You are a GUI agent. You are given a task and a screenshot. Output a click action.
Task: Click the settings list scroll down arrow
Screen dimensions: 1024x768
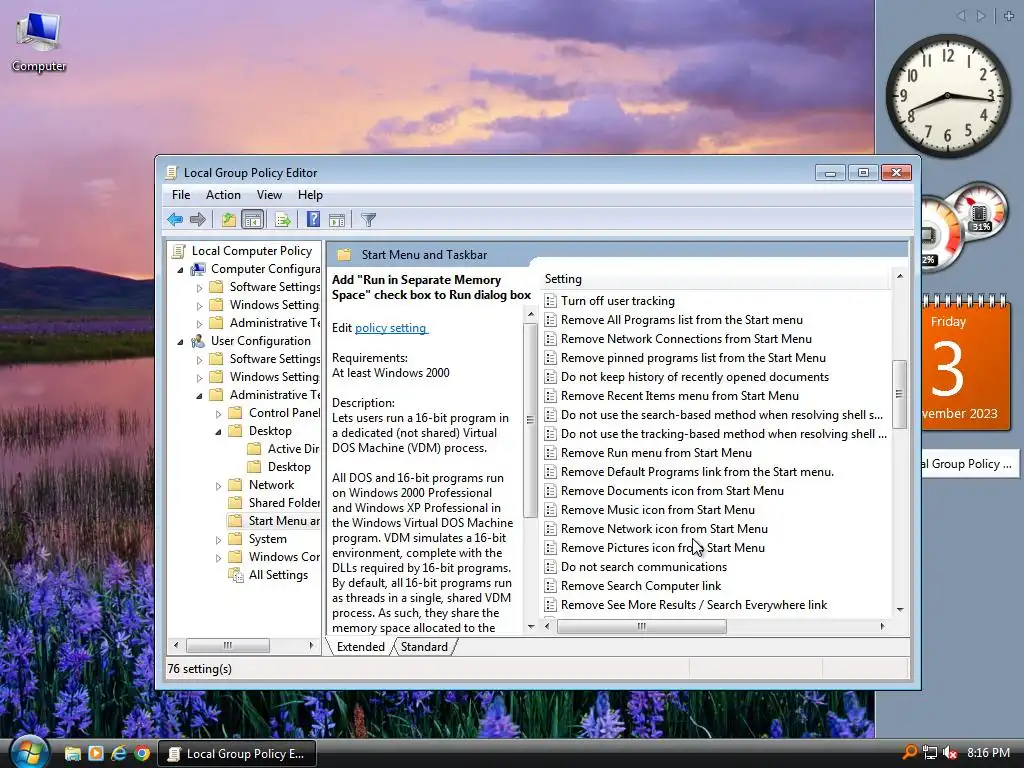tap(900, 609)
